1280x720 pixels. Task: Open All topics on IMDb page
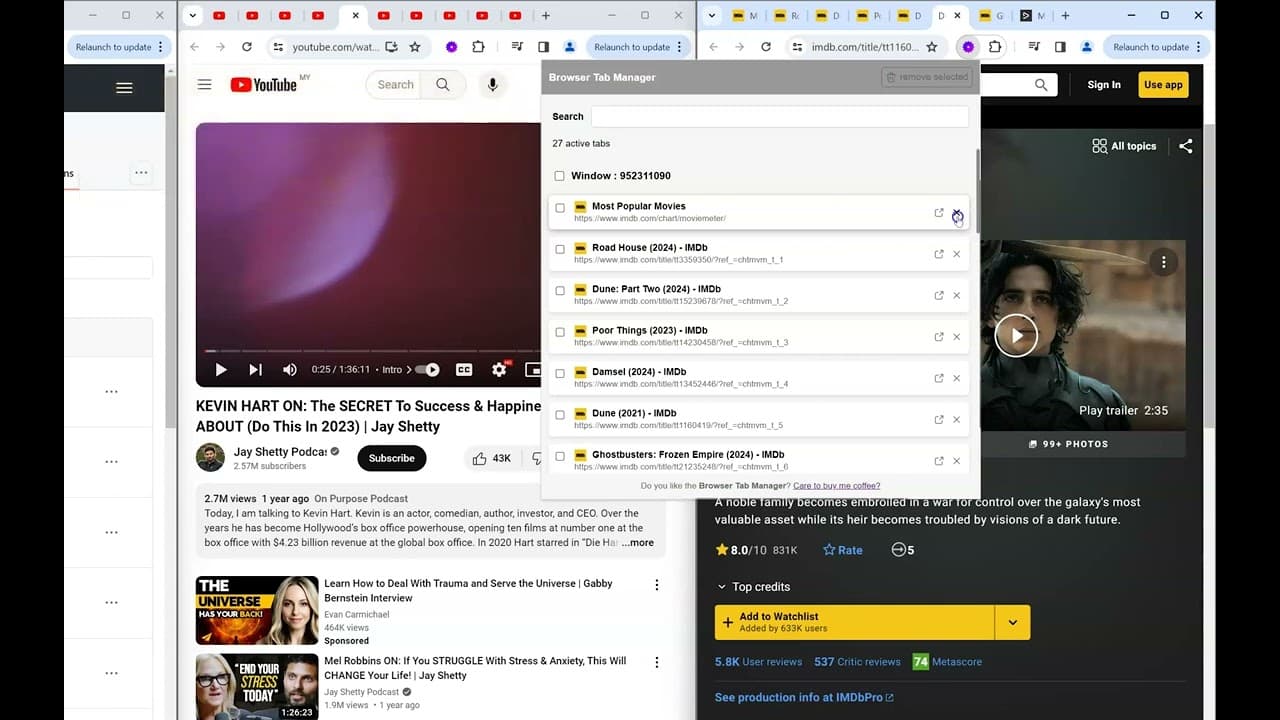(x=1124, y=146)
